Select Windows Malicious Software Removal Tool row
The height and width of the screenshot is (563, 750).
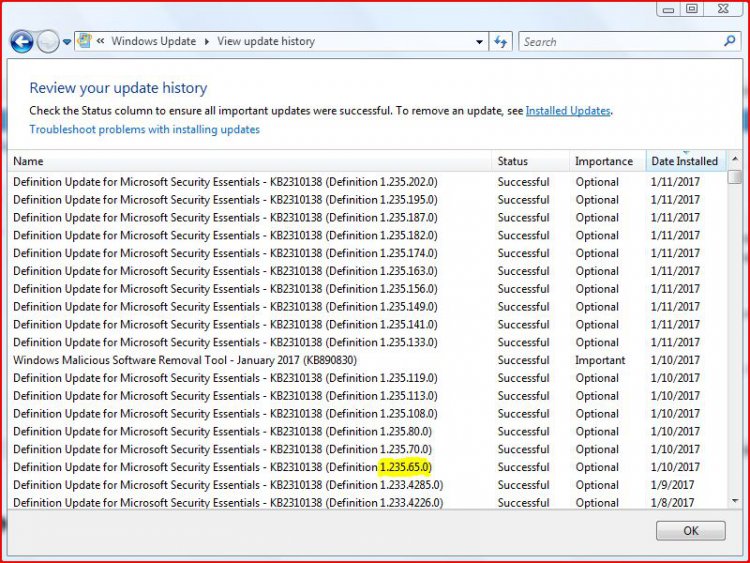coord(367,360)
